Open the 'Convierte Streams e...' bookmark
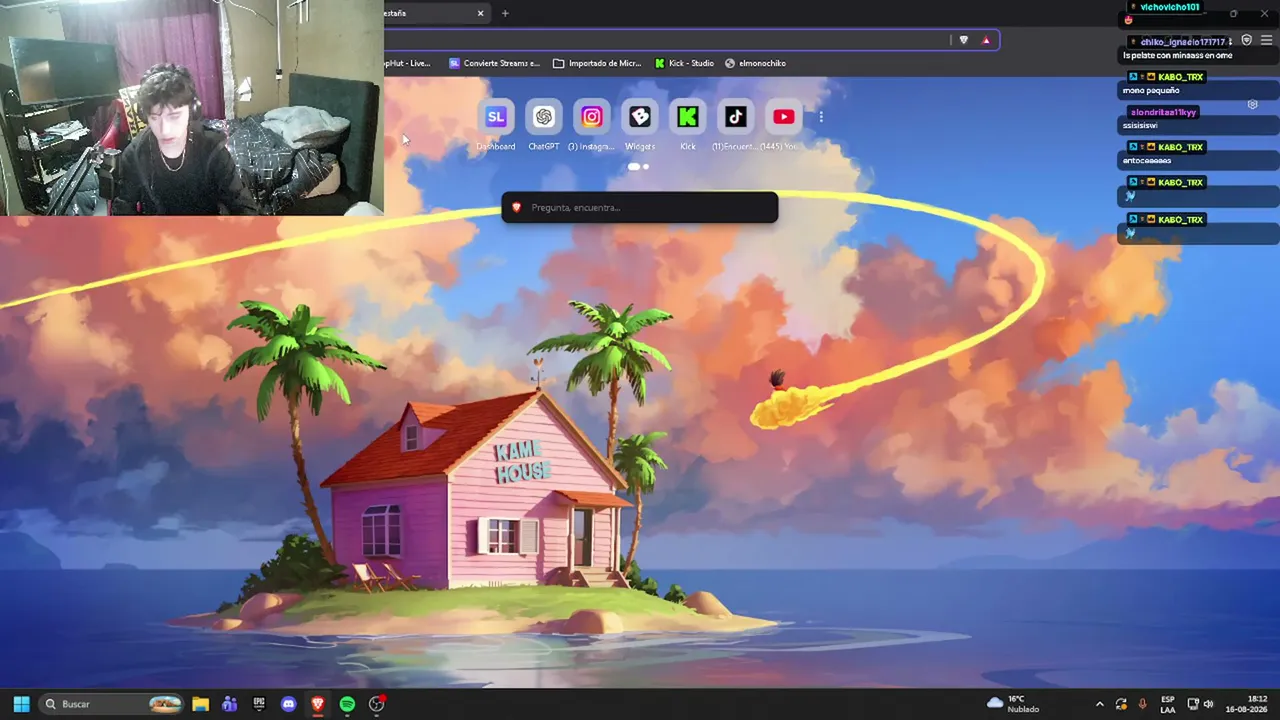The width and height of the screenshot is (1280, 720). (x=494, y=63)
